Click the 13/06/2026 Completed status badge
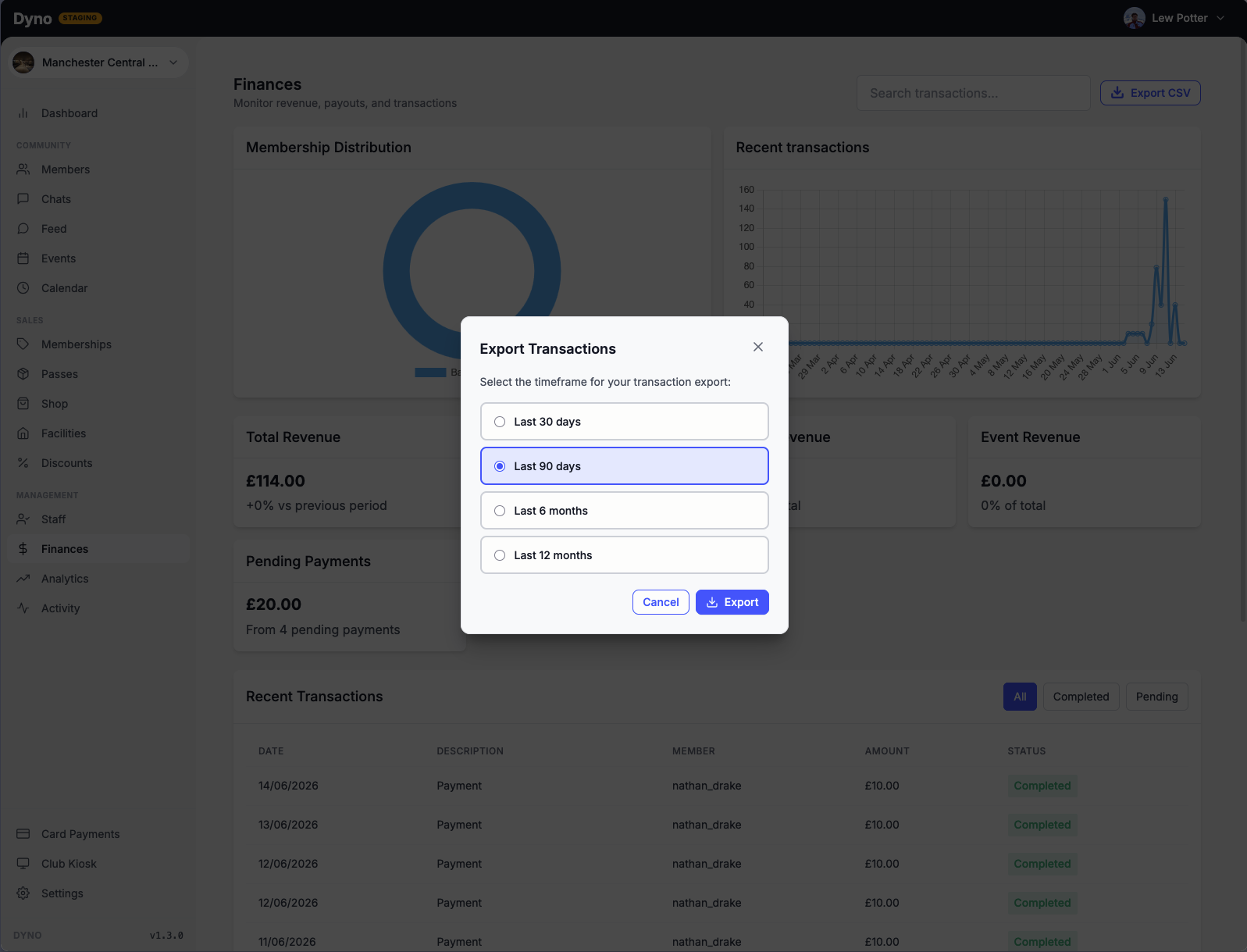The image size is (1247, 952). click(1042, 825)
